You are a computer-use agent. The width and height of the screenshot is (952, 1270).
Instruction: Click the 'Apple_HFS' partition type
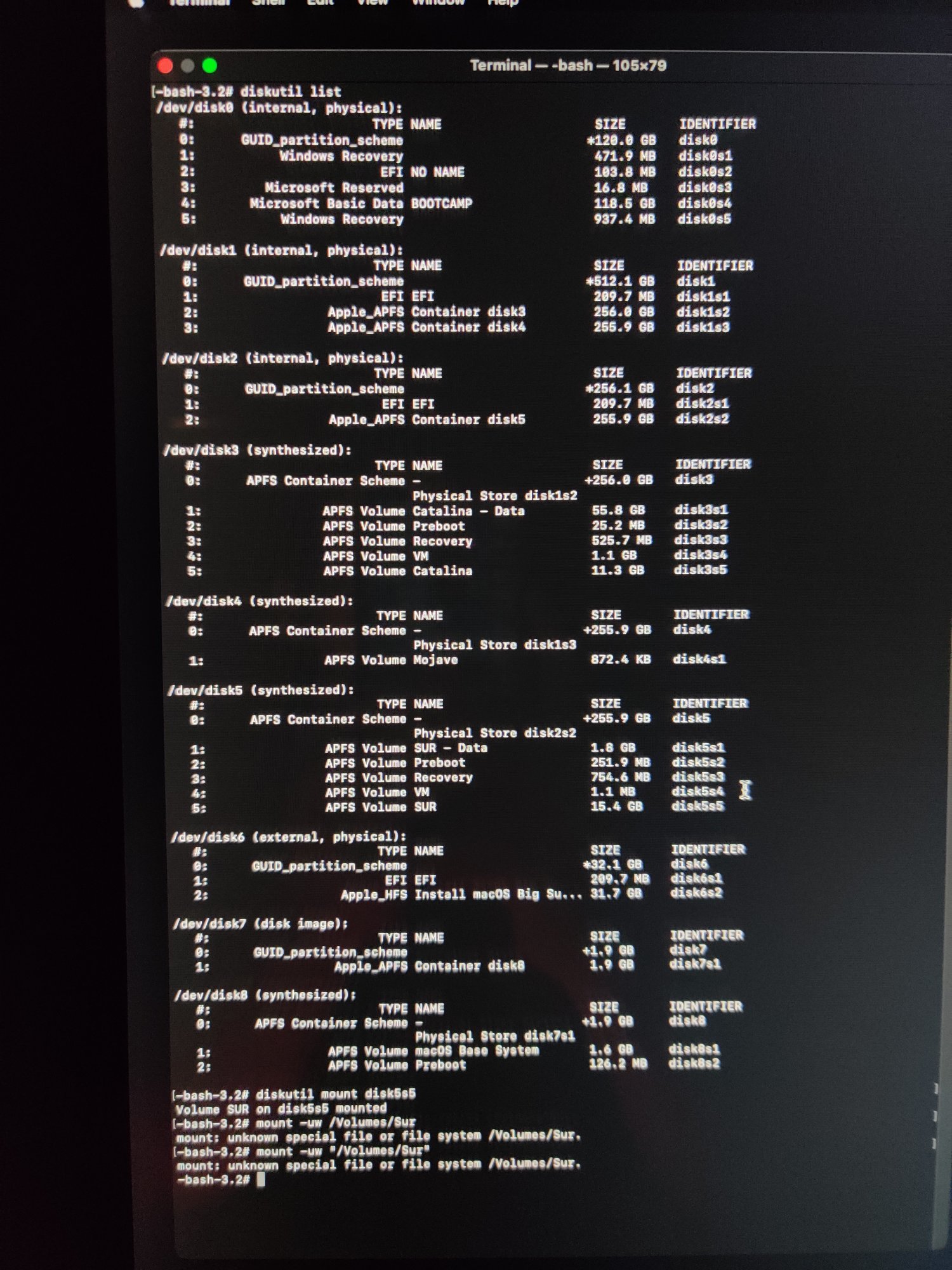point(374,895)
